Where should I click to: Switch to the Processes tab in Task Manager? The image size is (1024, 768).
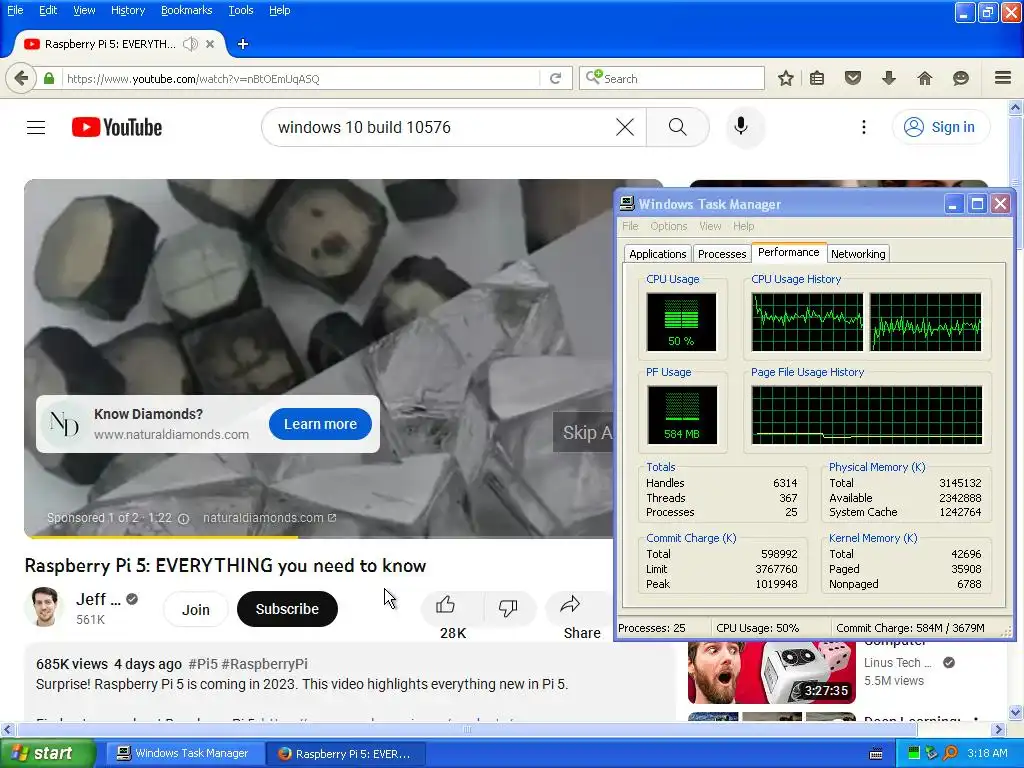(722, 254)
